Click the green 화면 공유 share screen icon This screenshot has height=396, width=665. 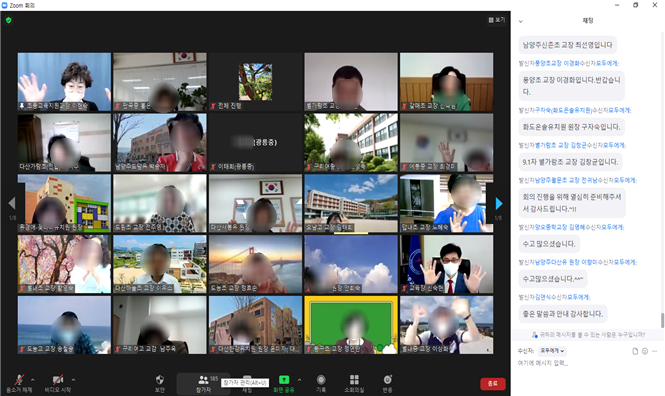pos(284,379)
